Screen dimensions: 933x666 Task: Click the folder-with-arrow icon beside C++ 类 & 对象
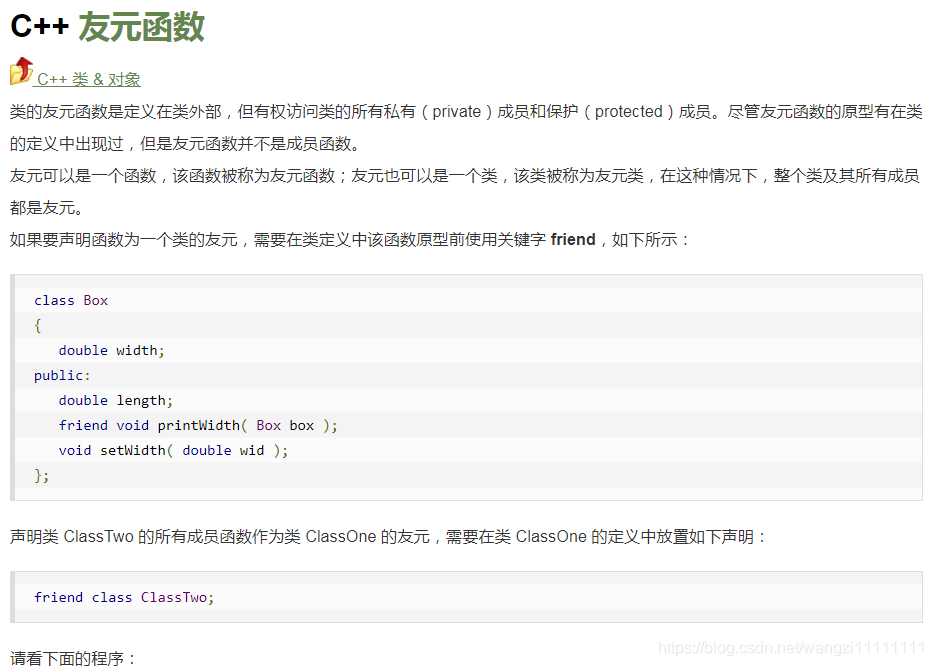point(21,71)
